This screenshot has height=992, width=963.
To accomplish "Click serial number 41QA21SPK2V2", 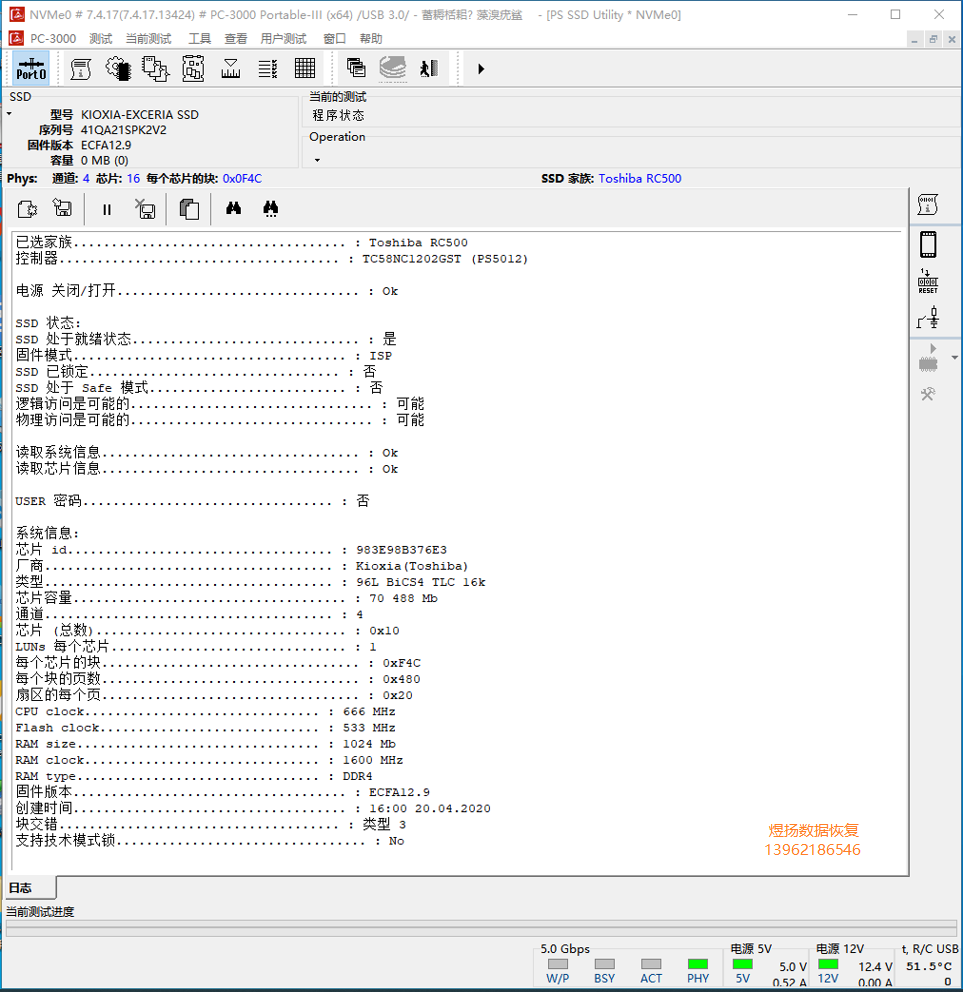I will pos(123,130).
